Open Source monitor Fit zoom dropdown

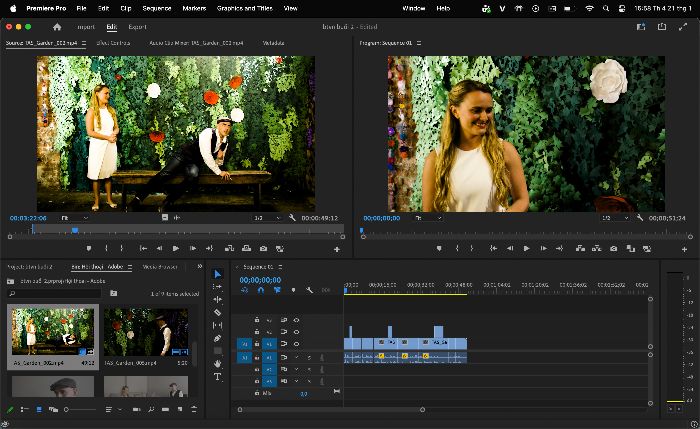click(74, 218)
